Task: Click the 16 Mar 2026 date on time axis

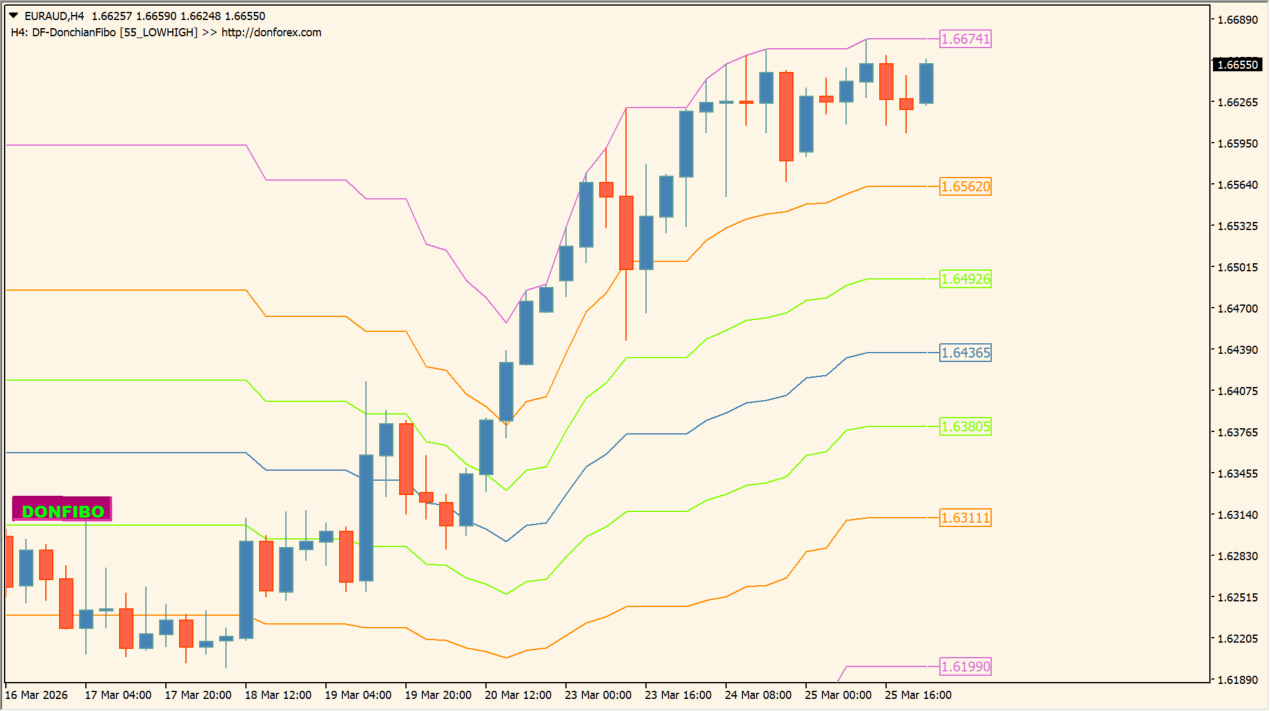Action: click(37, 694)
